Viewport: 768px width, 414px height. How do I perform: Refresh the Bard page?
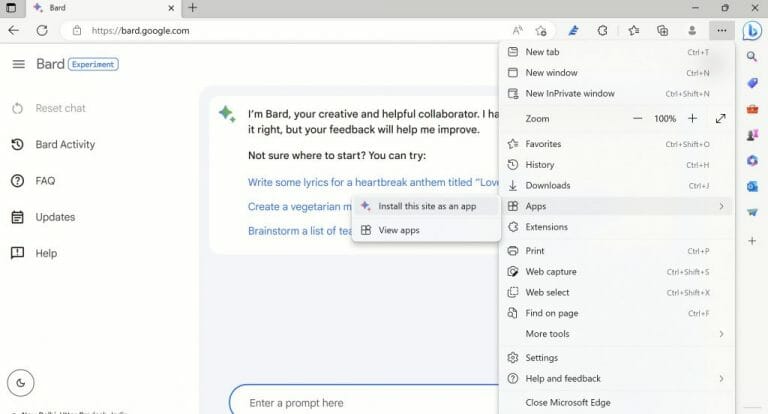point(42,30)
